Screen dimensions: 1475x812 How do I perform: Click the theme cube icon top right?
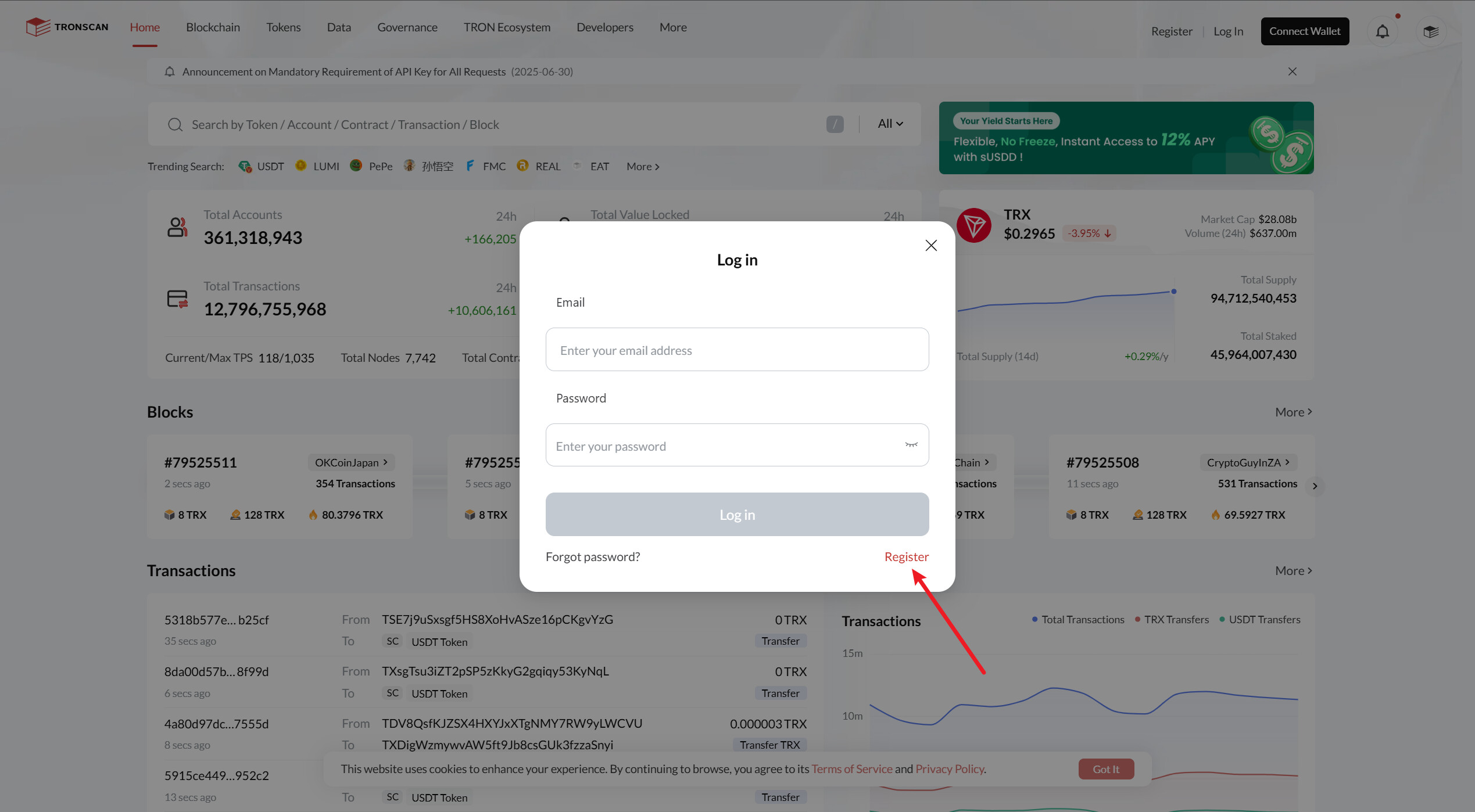pyautogui.click(x=1430, y=31)
